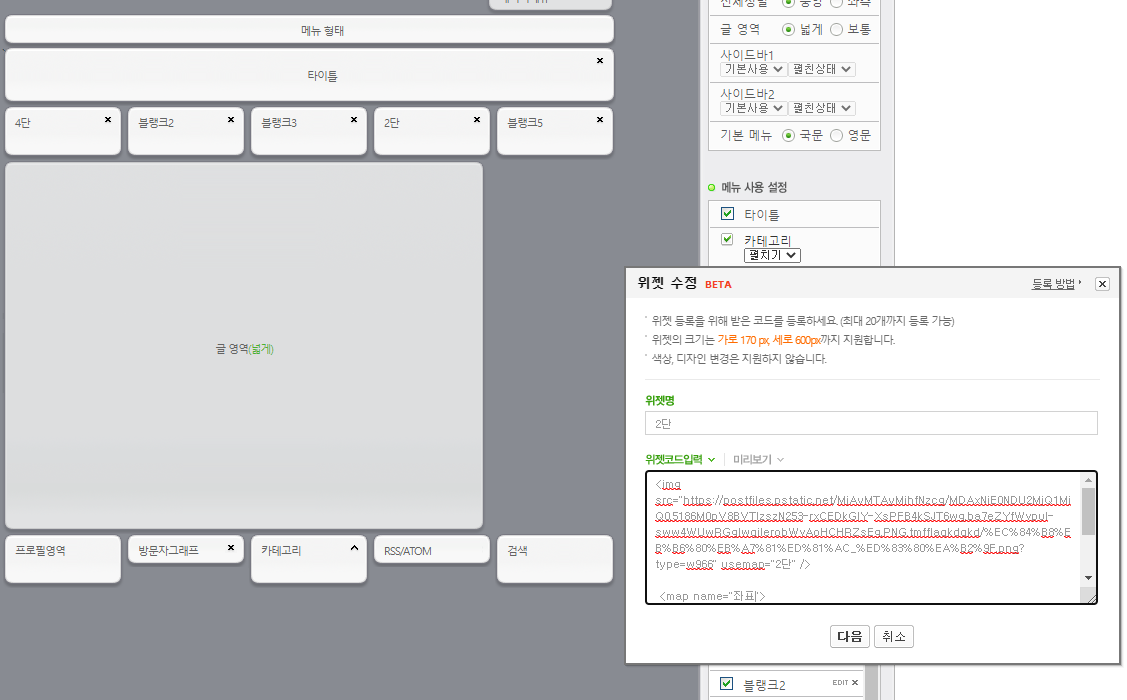1127x700 pixels.
Task: Uncheck the 카테고리 menu checkbox
Action: pyautogui.click(x=727, y=239)
